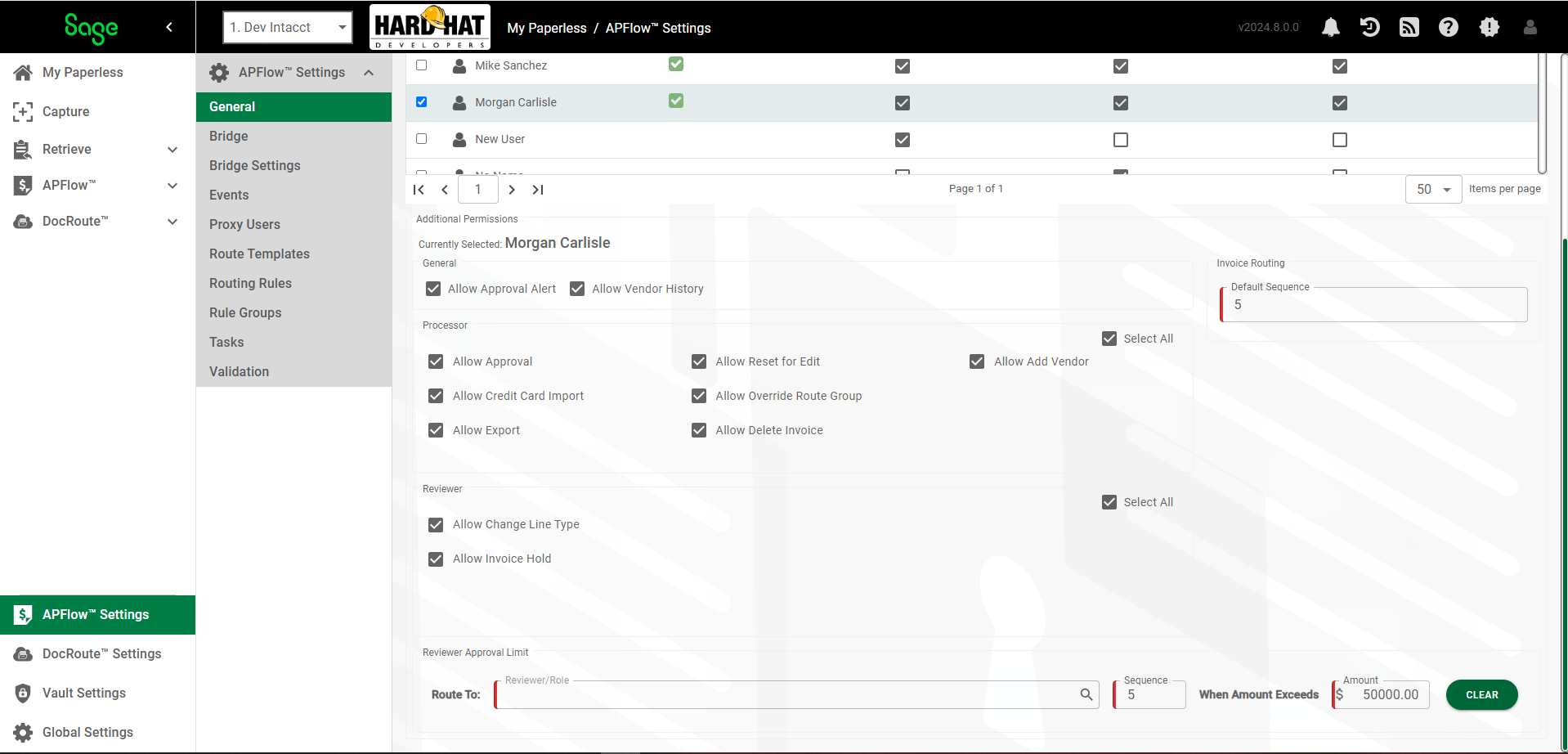Click the My Paperless home icon
Screen dimensions: 1568x754
click(23, 72)
